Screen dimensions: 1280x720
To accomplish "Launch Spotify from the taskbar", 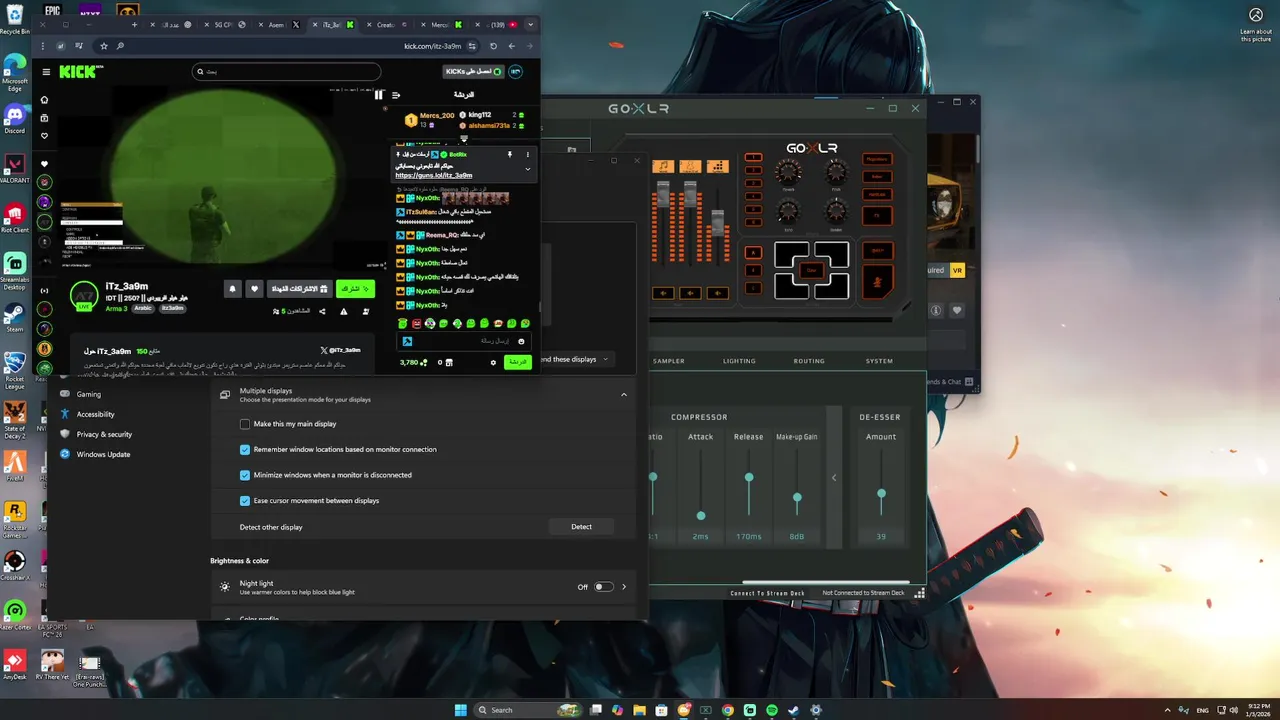I will [772, 710].
